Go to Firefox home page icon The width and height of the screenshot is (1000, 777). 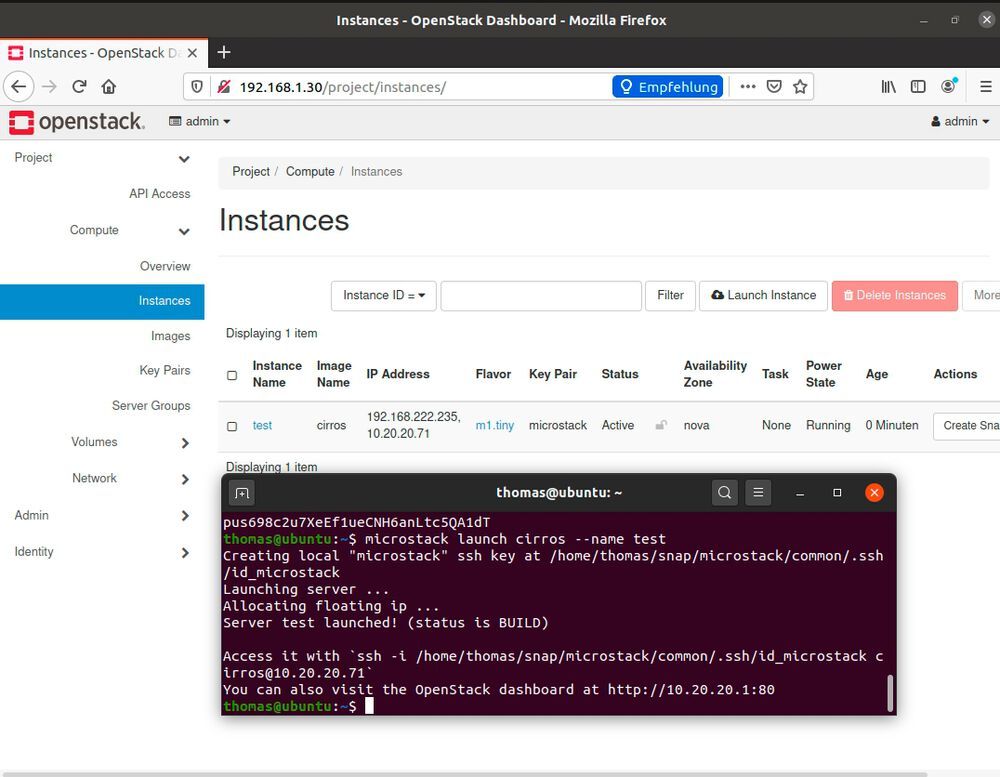(109, 87)
